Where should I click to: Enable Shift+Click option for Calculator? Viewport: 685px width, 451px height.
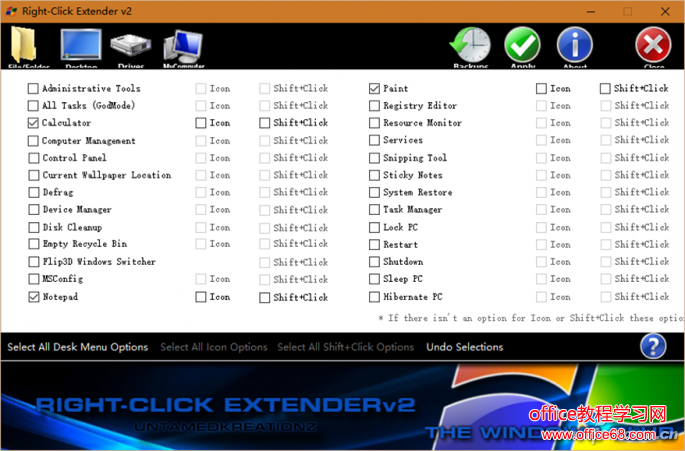[x=264, y=123]
